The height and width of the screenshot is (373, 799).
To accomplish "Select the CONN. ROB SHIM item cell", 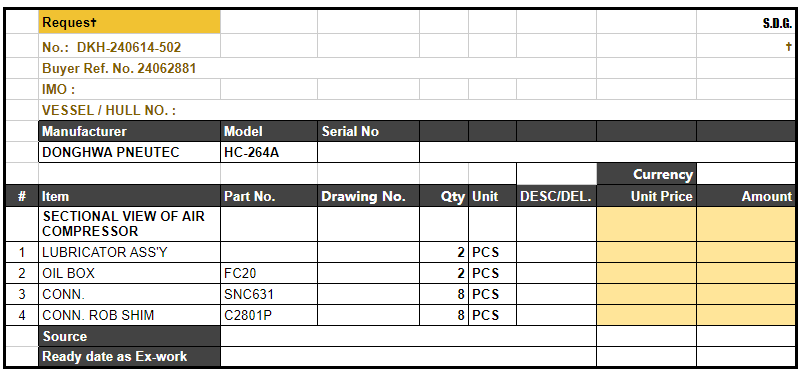I will 129,315.
